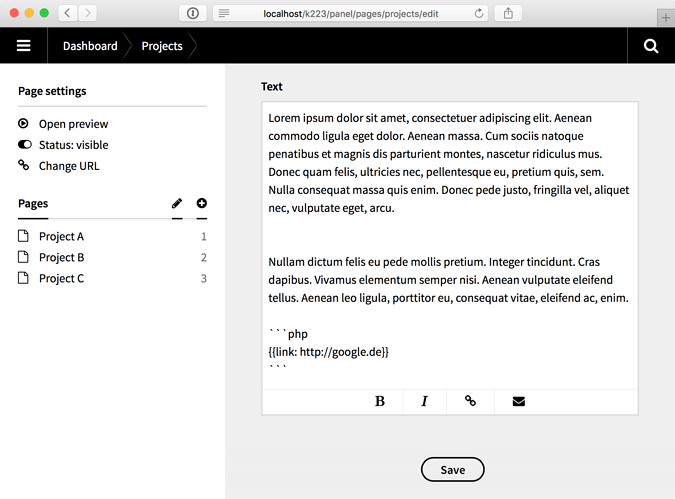The image size is (675, 499).
Task: Click the Project B page icon
Action: pyautogui.click(x=23, y=257)
